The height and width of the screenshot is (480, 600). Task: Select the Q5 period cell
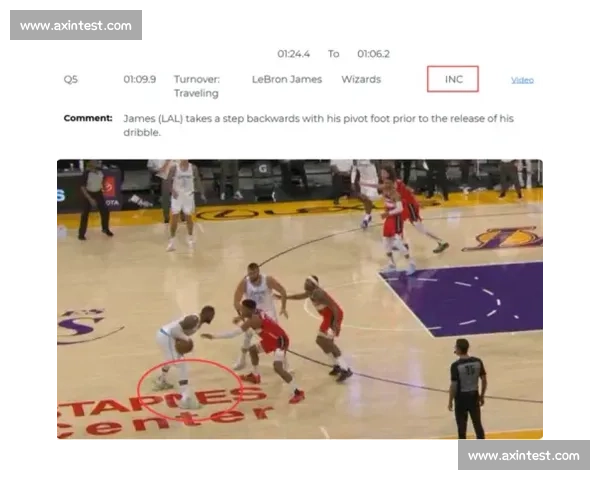[x=70, y=79]
